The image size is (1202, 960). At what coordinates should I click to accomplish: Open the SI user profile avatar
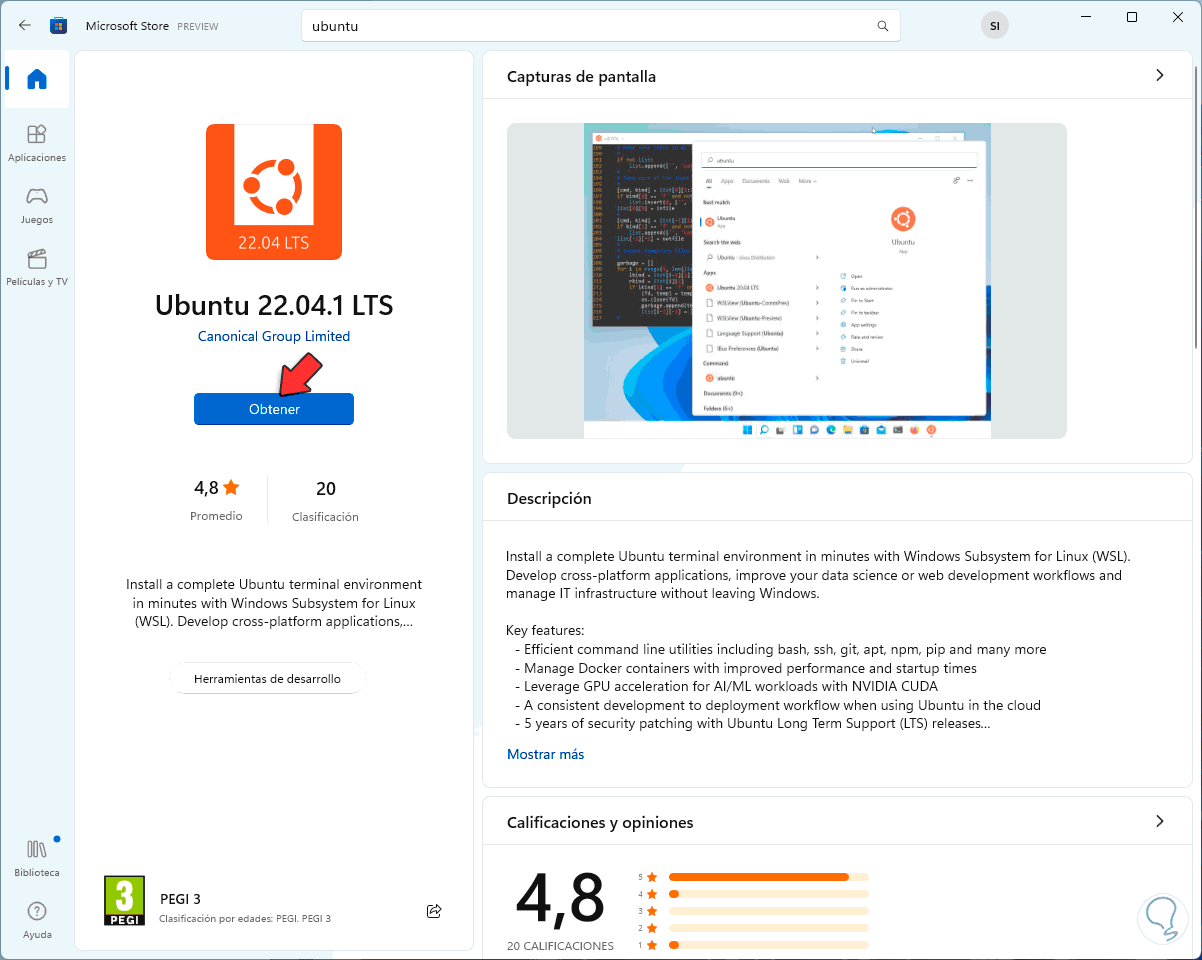coord(994,26)
